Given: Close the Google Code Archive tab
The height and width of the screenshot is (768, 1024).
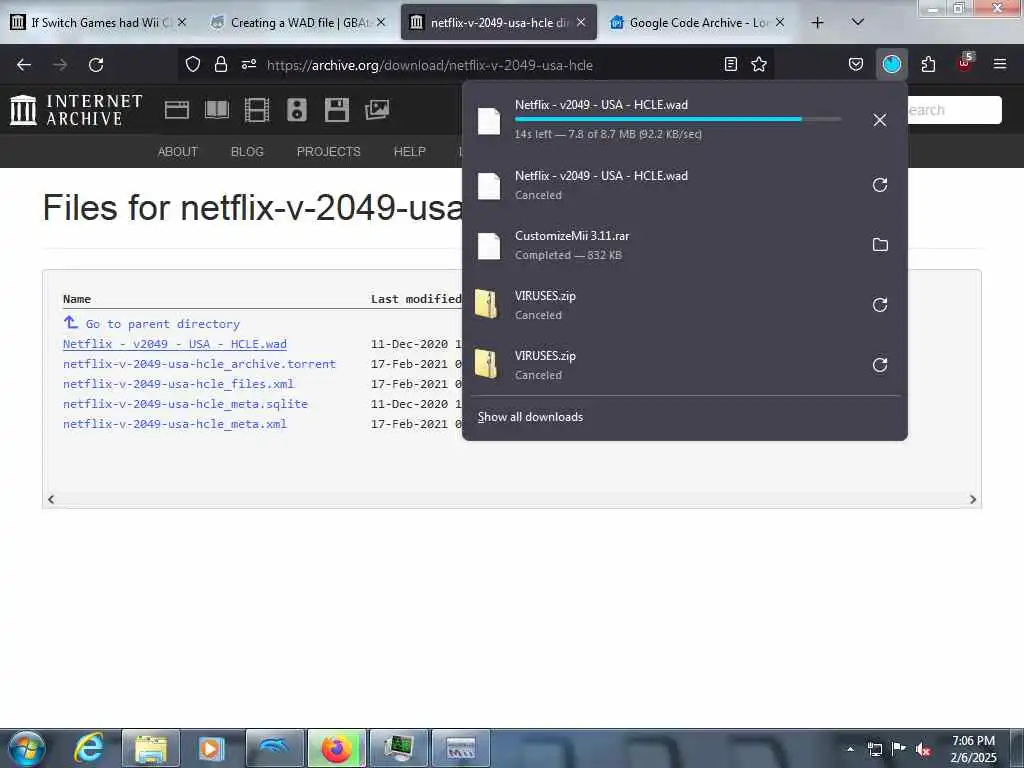Looking at the screenshot, I should click(780, 22).
